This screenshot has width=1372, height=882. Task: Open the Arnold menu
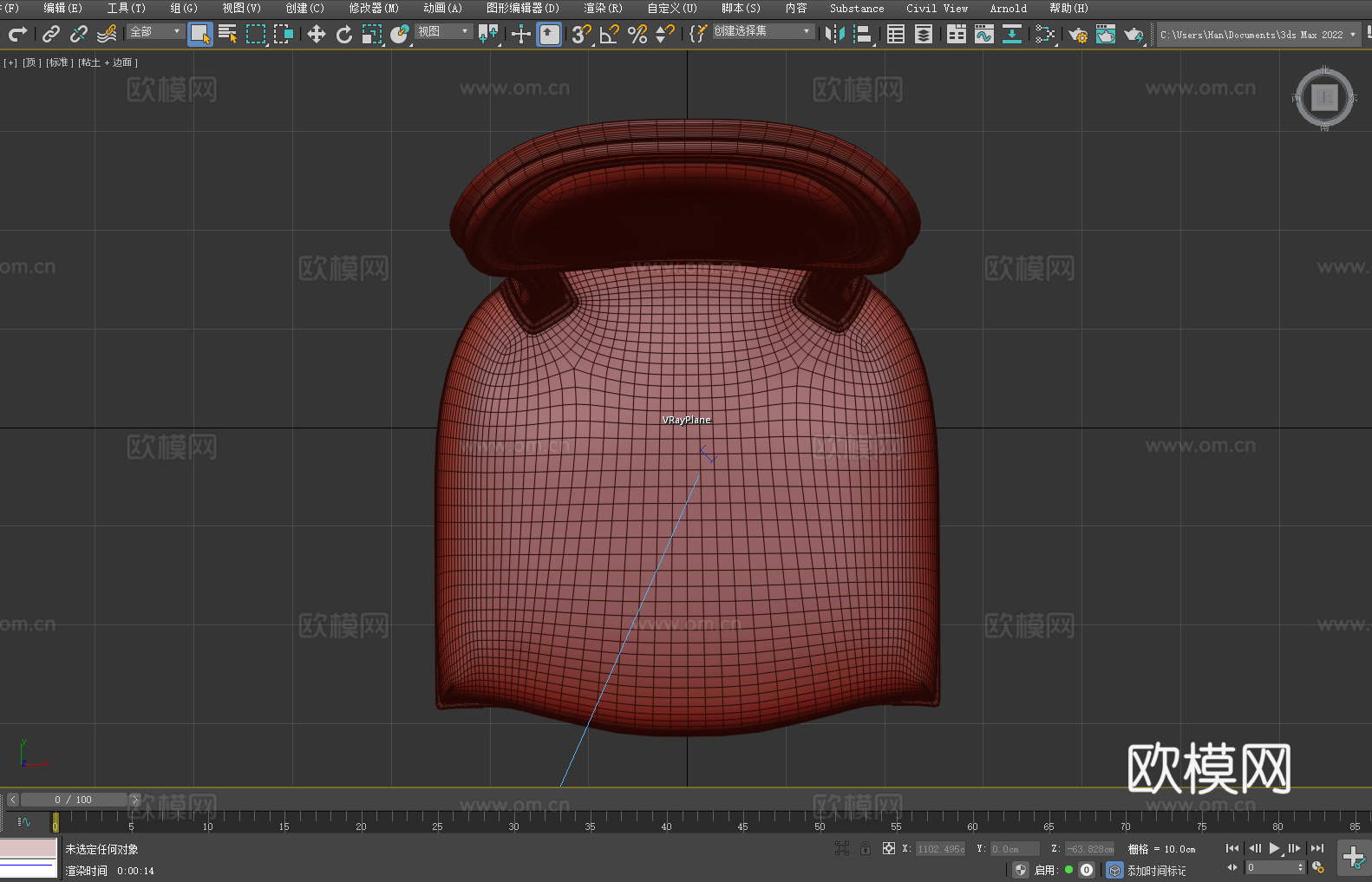coord(1008,8)
